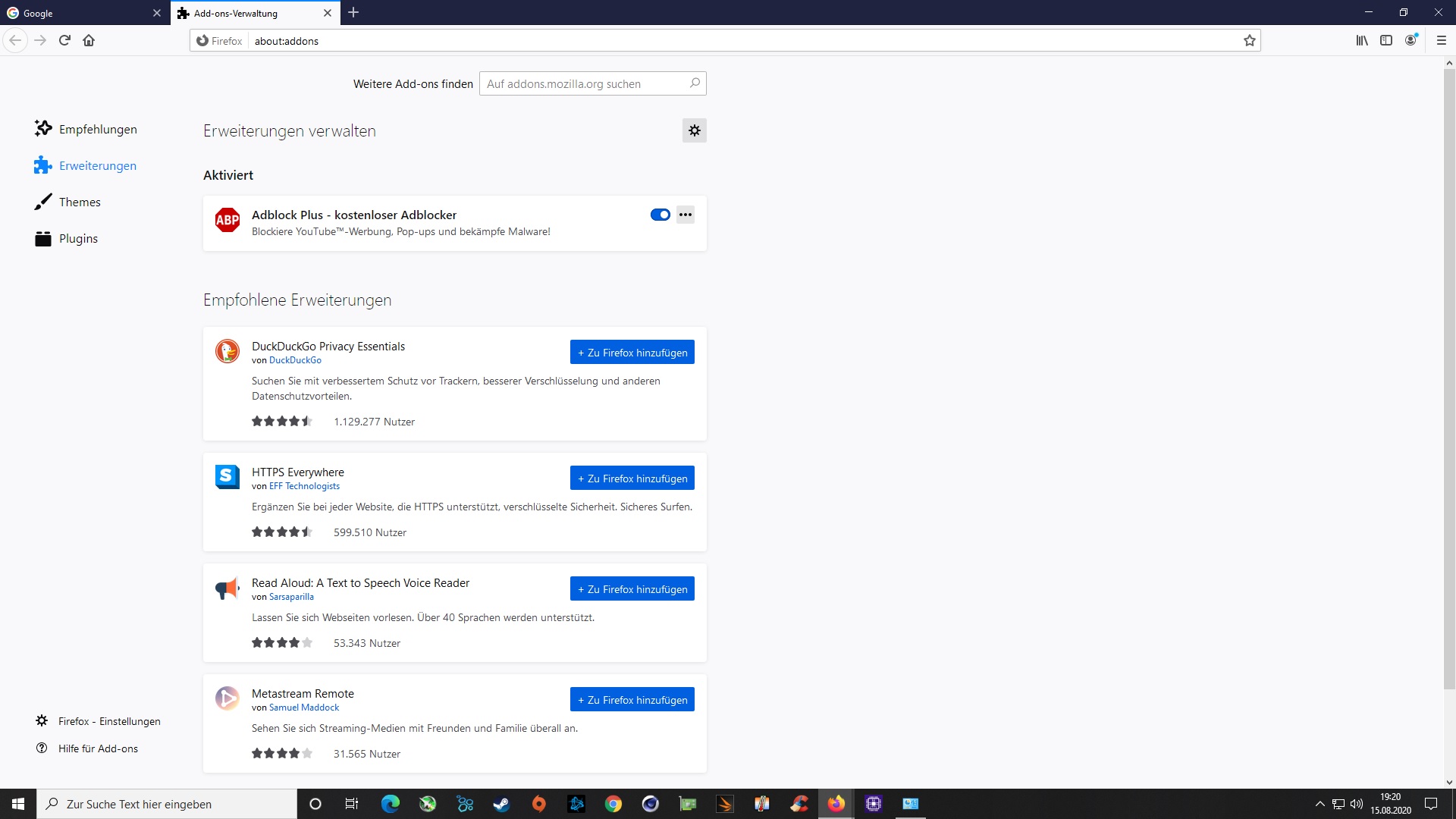Open Firefox account icon

click(1410, 41)
